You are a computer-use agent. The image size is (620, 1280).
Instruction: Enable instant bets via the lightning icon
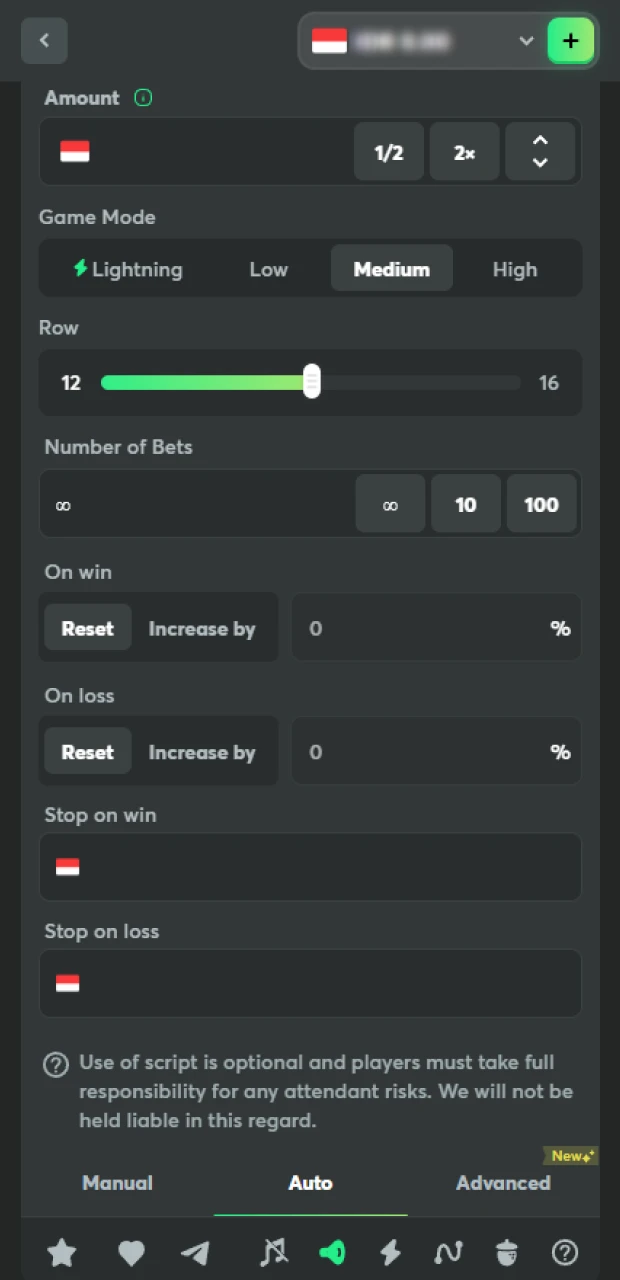pos(390,1252)
